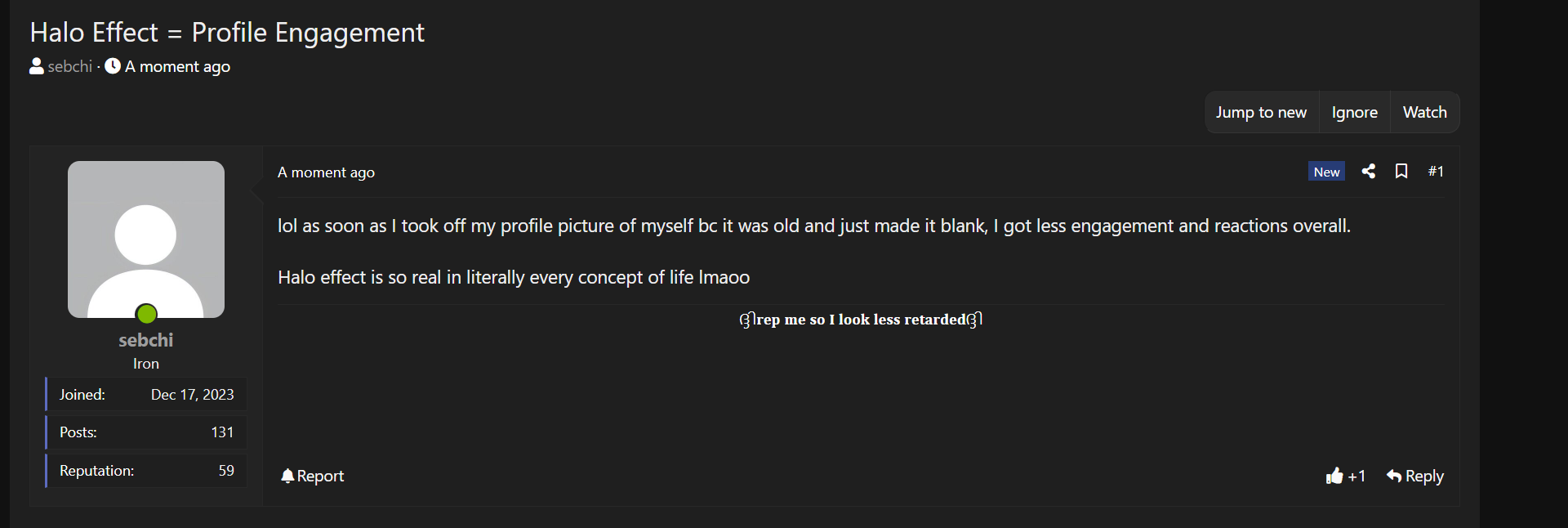Image resolution: width=1568 pixels, height=528 pixels.
Task: Ignore this thread
Action: pos(1354,113)
